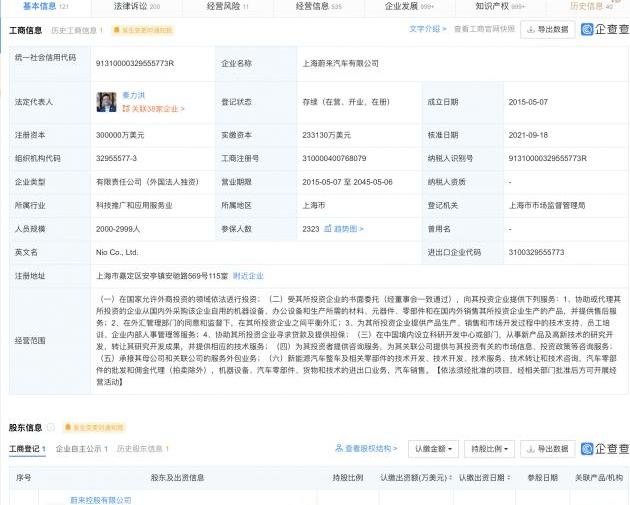The image size is (630, 505).
Task: View 查看工商官网快照
Action: [484, 29]
